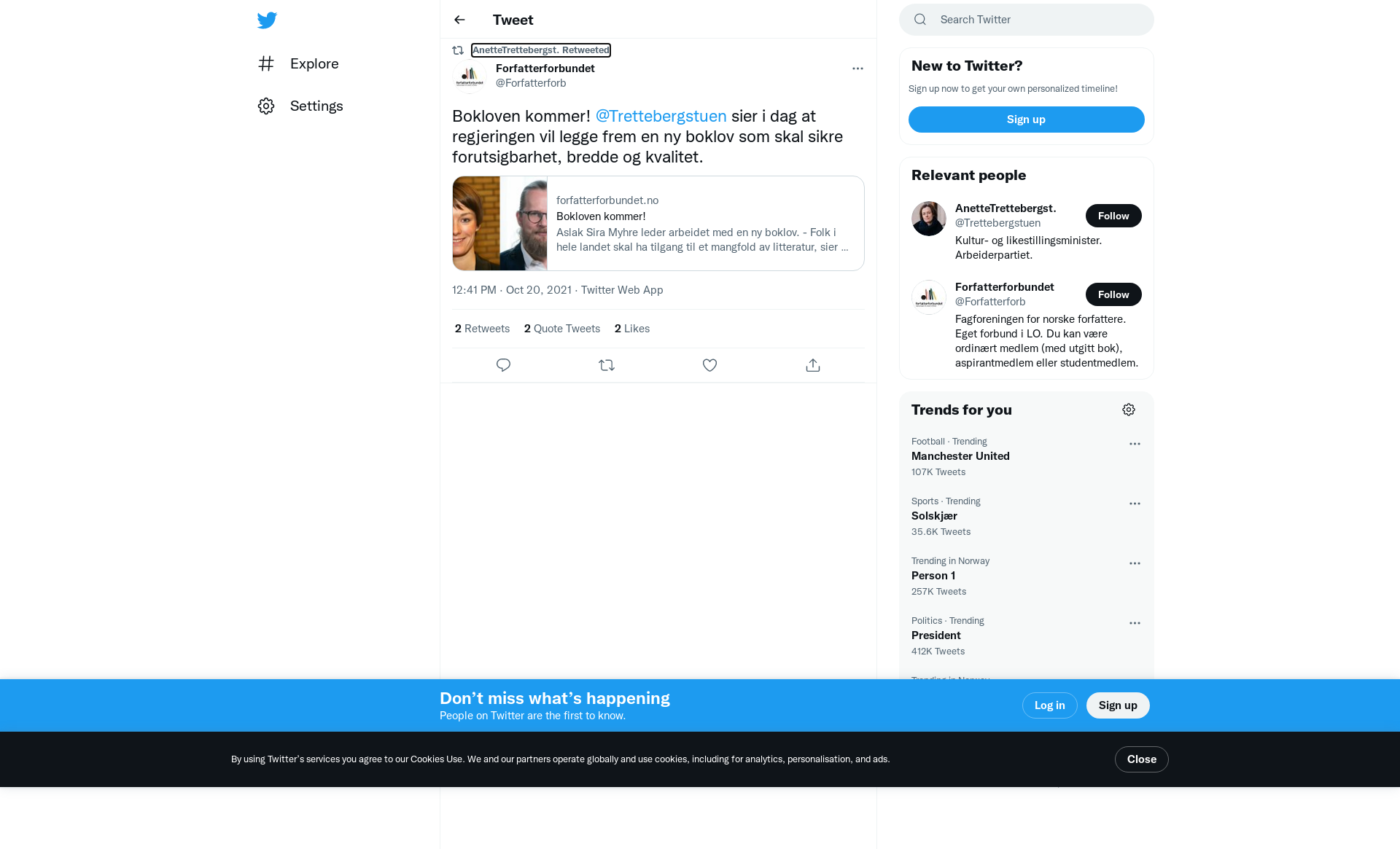Image resolution: width=1400 pixels, height=849 pixels.
Task: Share the tweet via share icon
Action: click(x=813, y=365)
